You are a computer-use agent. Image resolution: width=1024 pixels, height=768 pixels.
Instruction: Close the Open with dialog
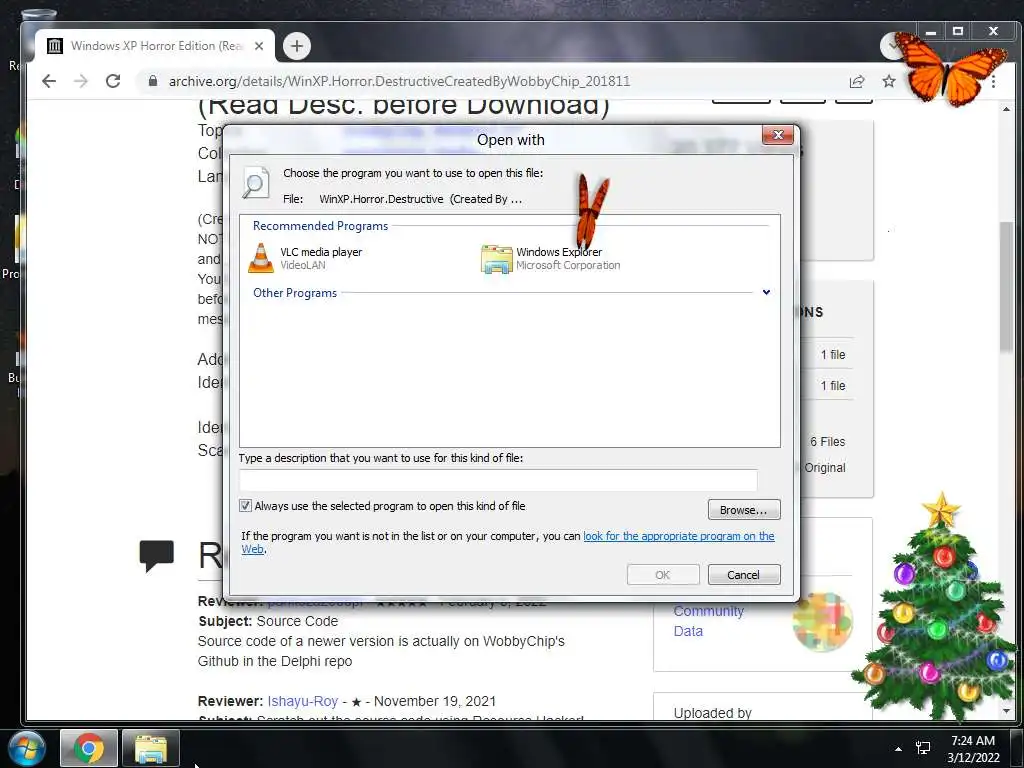coord(778,135)
